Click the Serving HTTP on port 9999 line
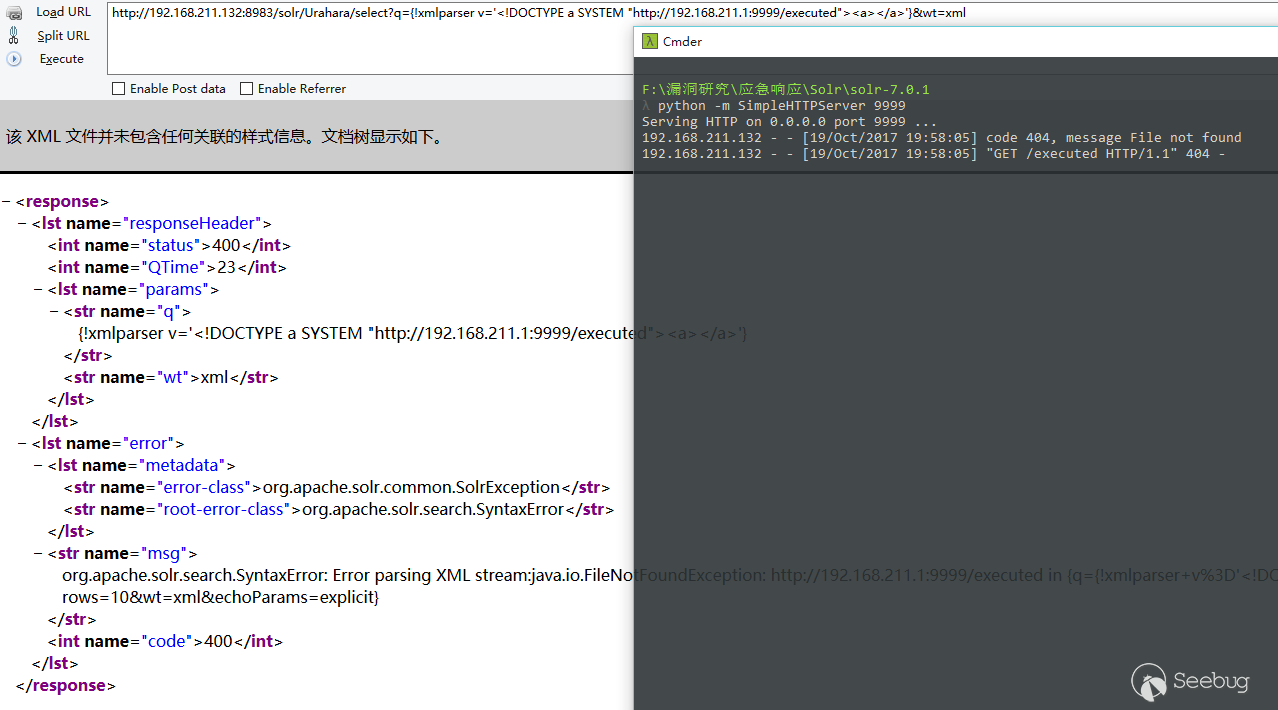 click(790, 122)
